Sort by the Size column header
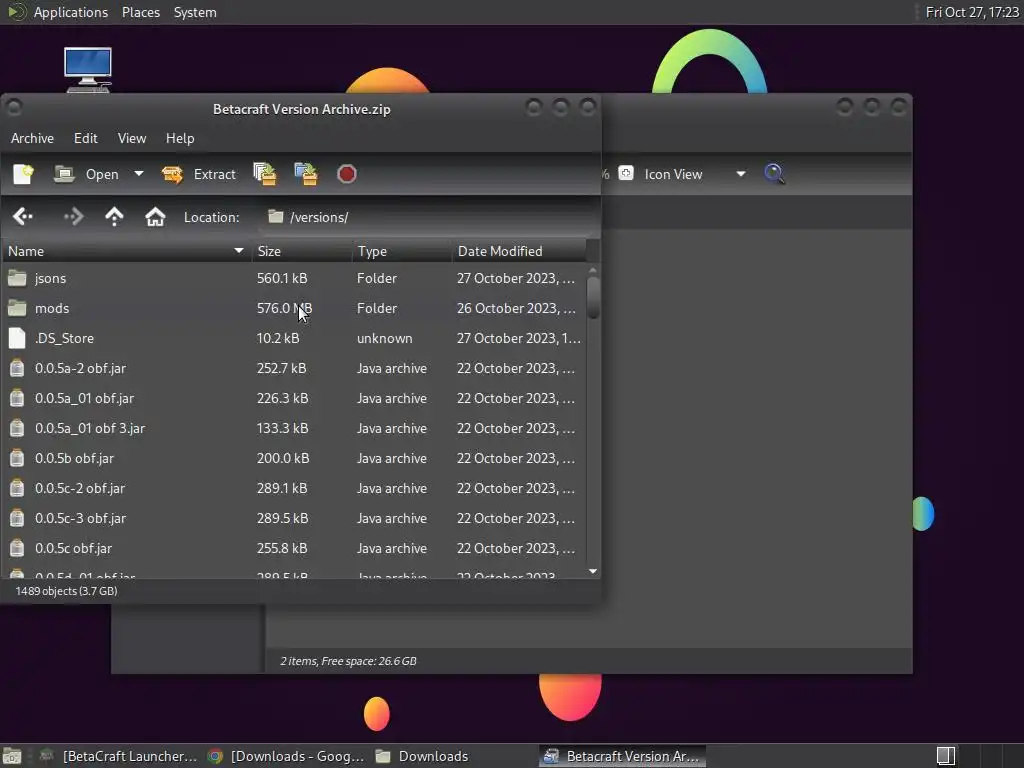The height and width of the screenshot is (768, 1024). pos(302,251)
